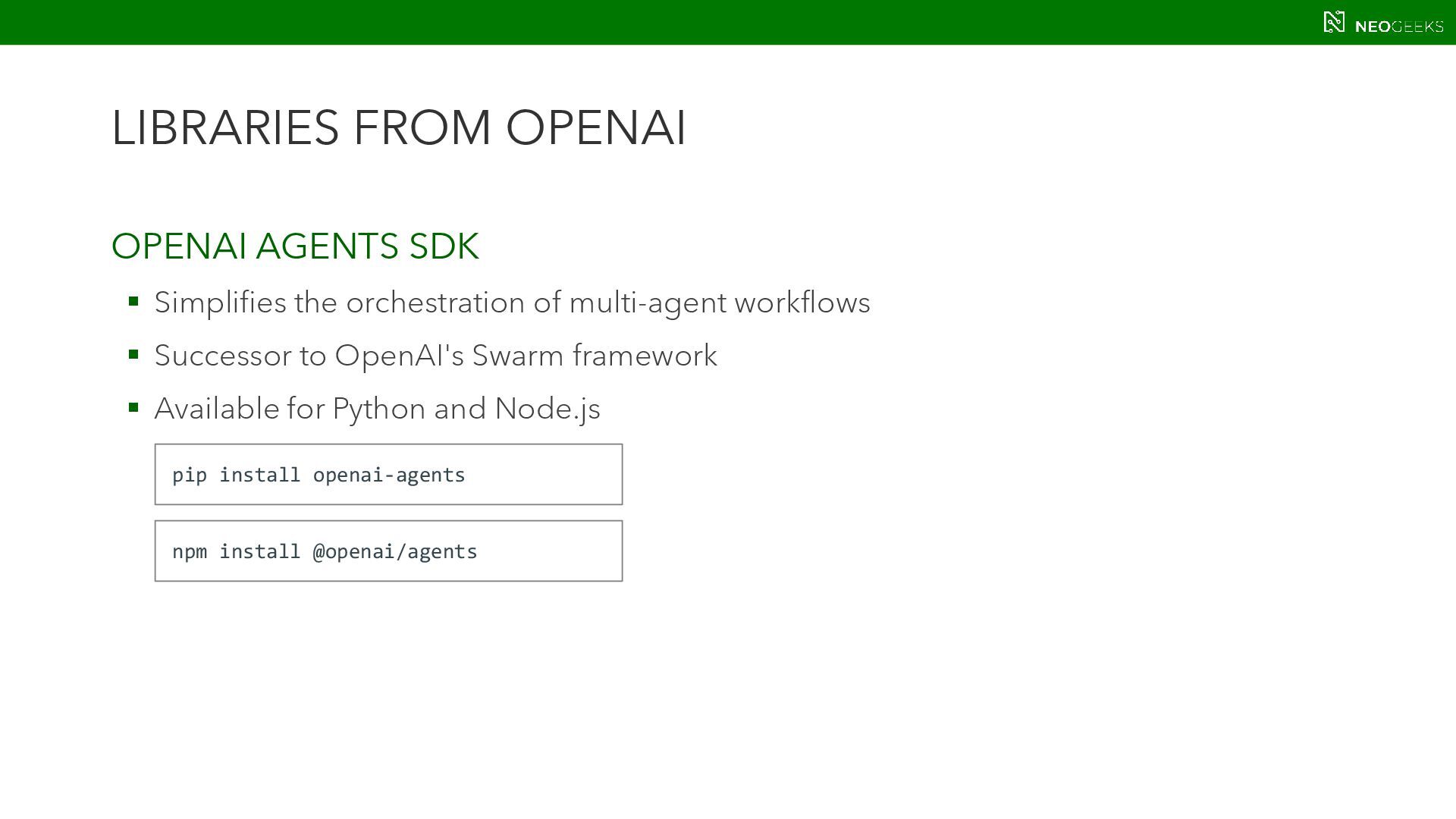1456x819 pixels.
Task: Click the 'npm install @openai/agents' code box
Action: [388, 551]
